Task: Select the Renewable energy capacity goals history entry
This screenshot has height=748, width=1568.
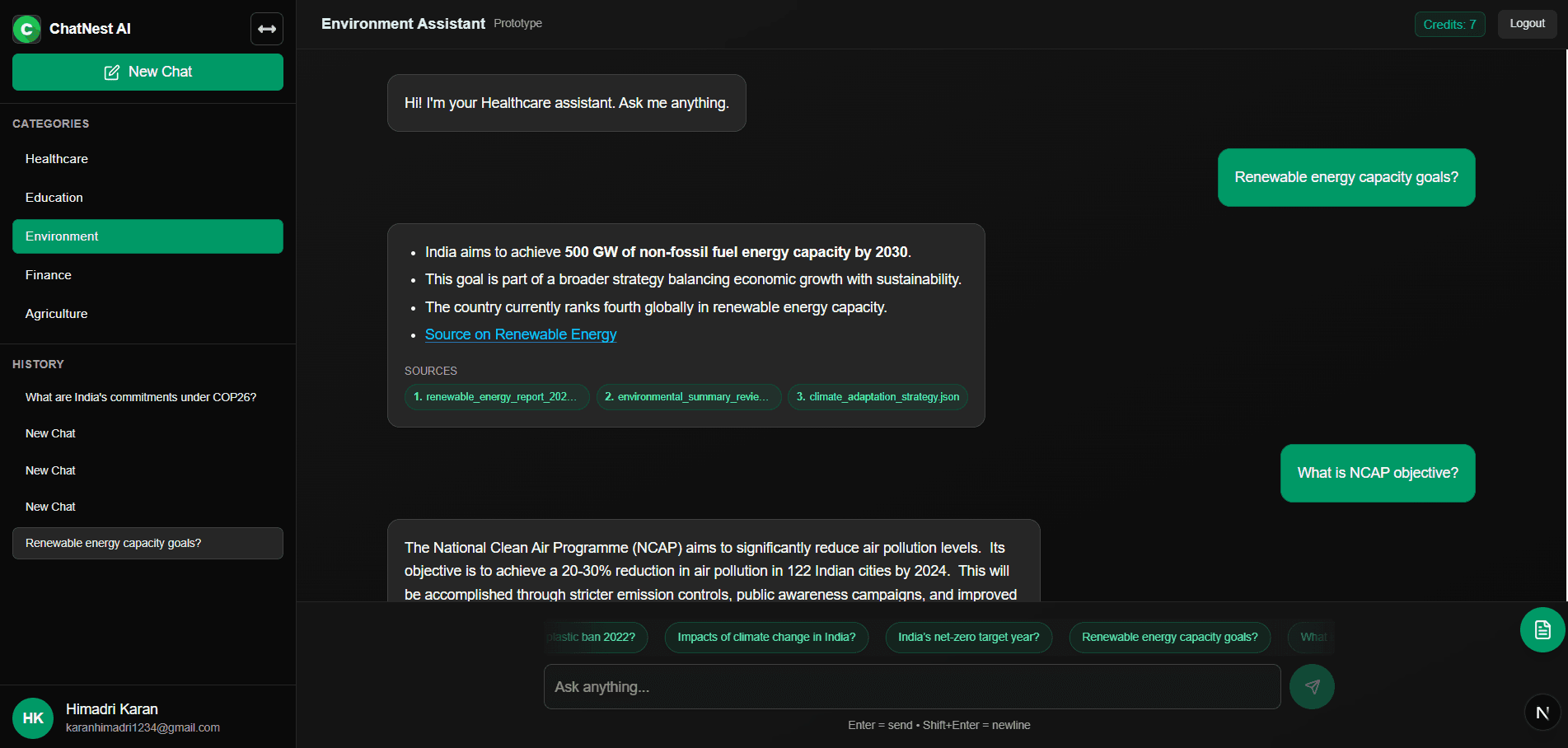Action: pyautogui.click(x=114, y=543)
